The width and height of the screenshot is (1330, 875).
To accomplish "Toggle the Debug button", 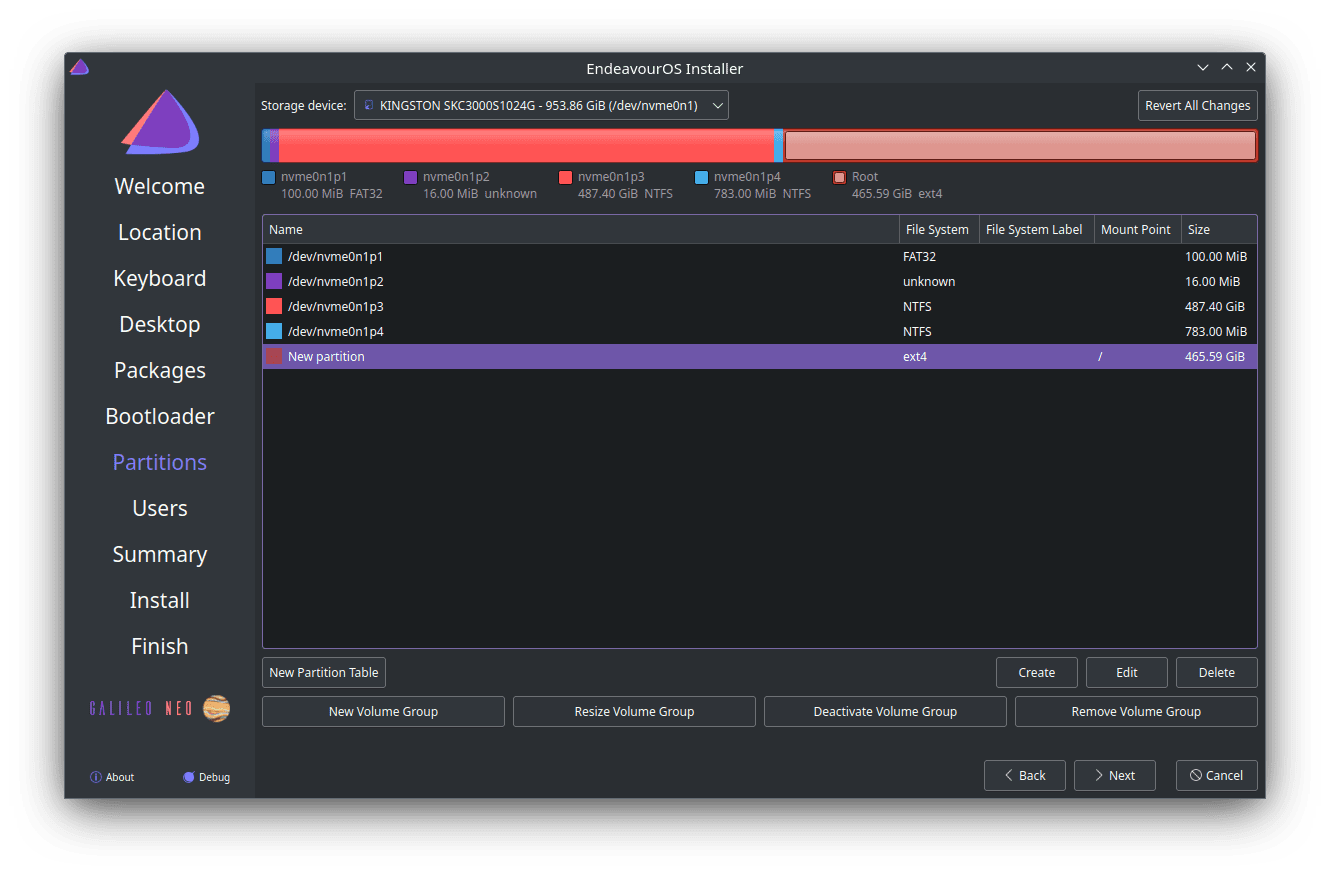I will tap(207, 777).
